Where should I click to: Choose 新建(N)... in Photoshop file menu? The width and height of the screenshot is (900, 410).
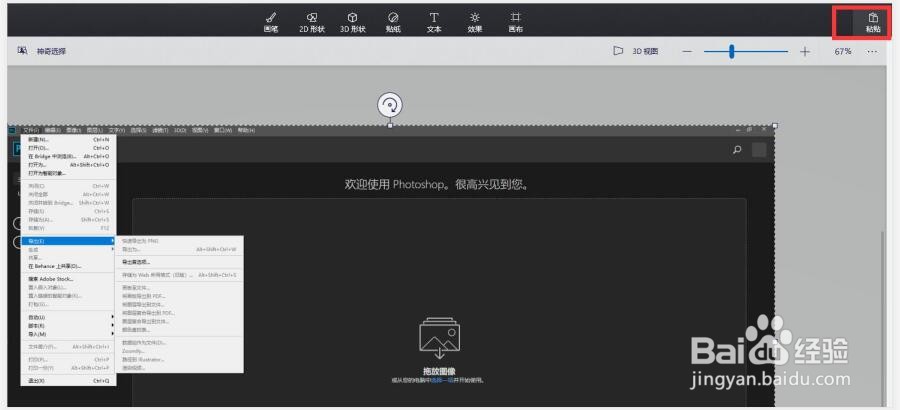coord(68,140)
